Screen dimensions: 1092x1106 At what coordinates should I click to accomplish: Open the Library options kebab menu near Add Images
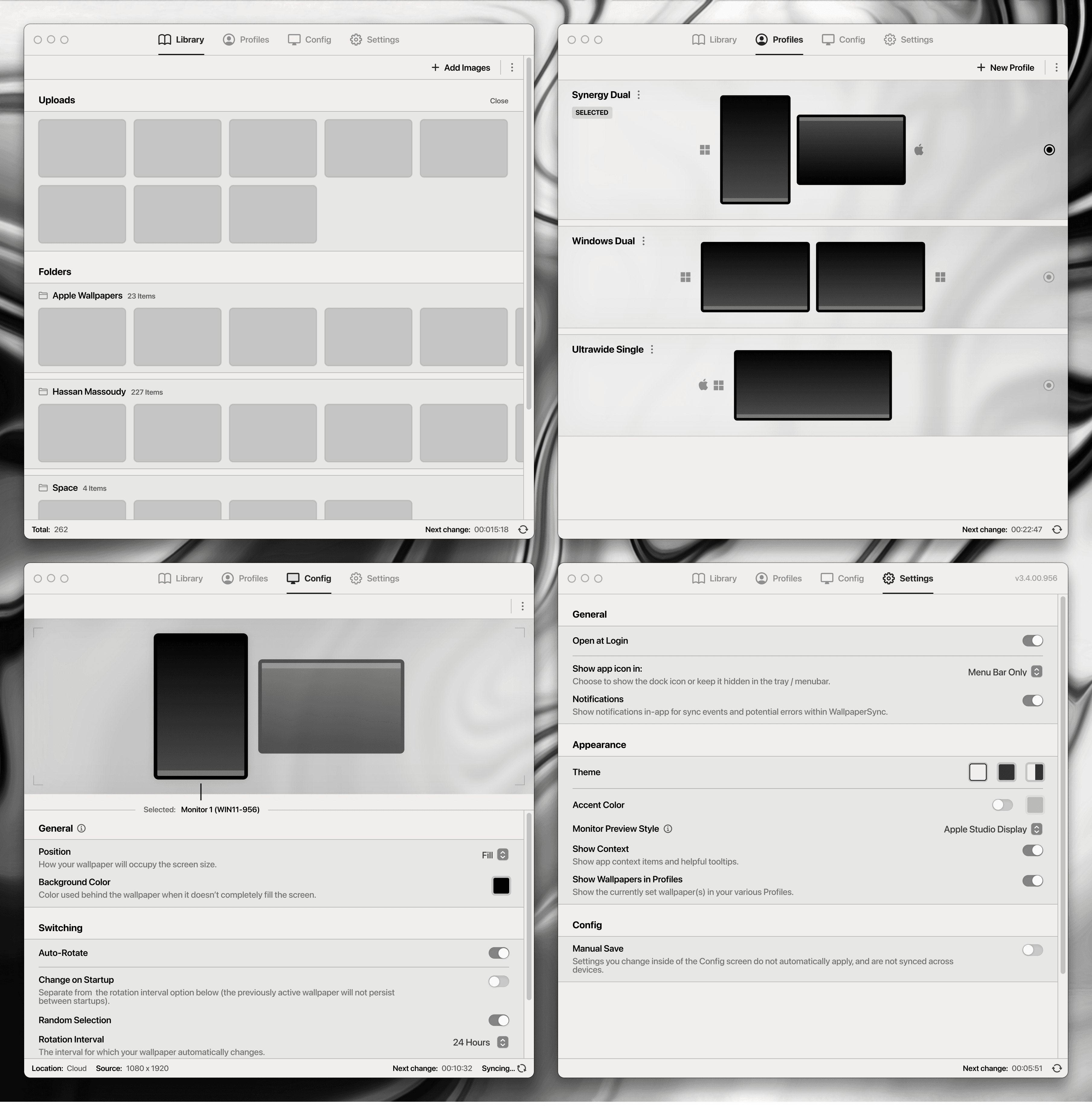tap(511, 67)
